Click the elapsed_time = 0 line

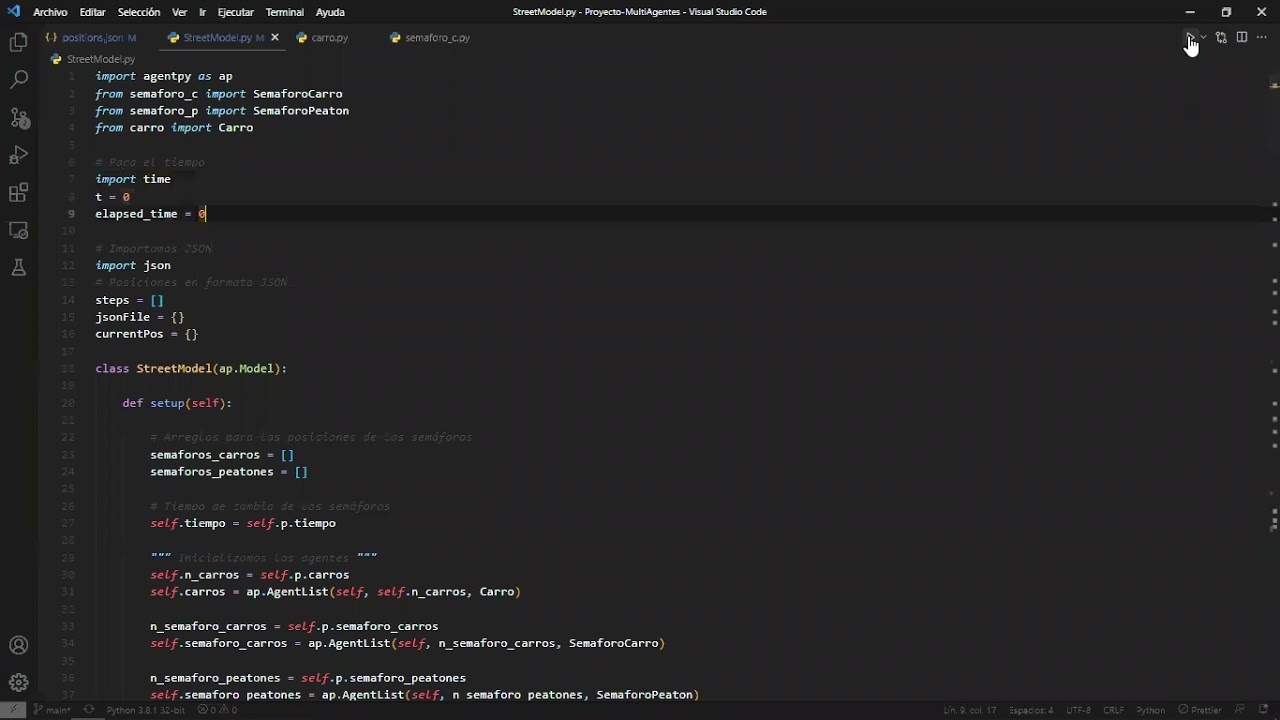point(150,214)
